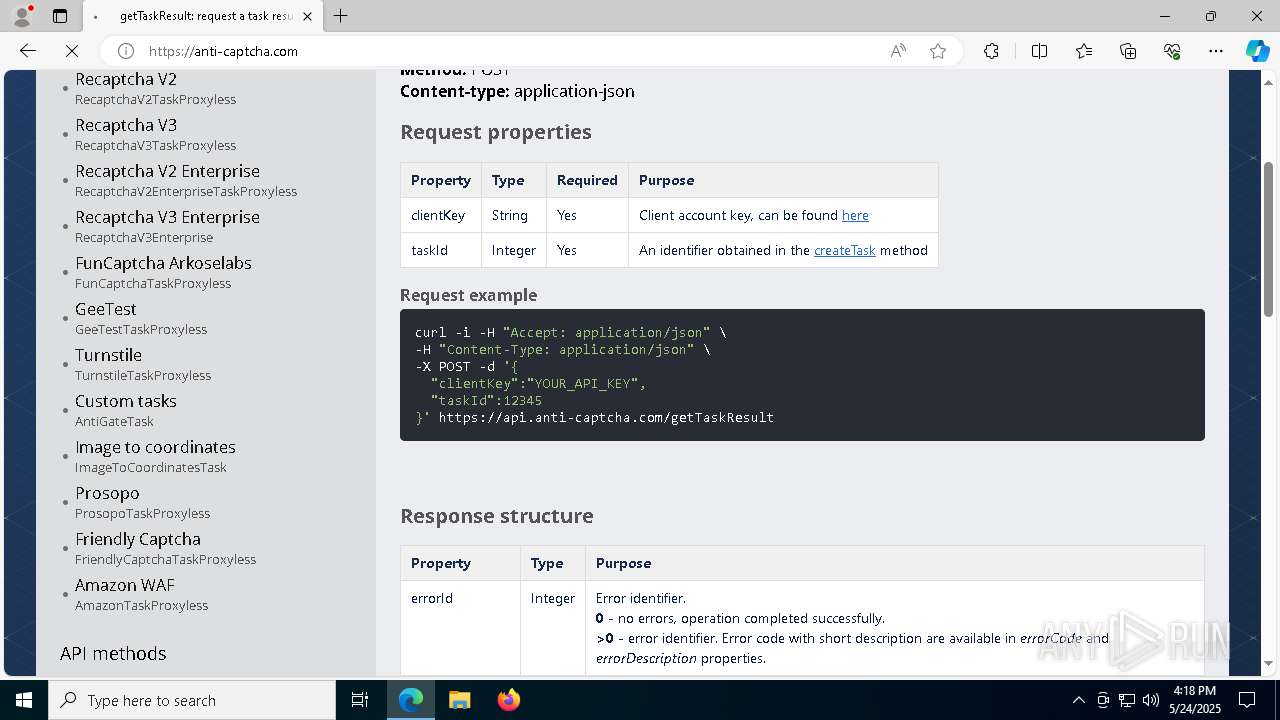Show hidden tray icons
This screenshot has width=1280, height=720.
click(x=1078, y=700)
